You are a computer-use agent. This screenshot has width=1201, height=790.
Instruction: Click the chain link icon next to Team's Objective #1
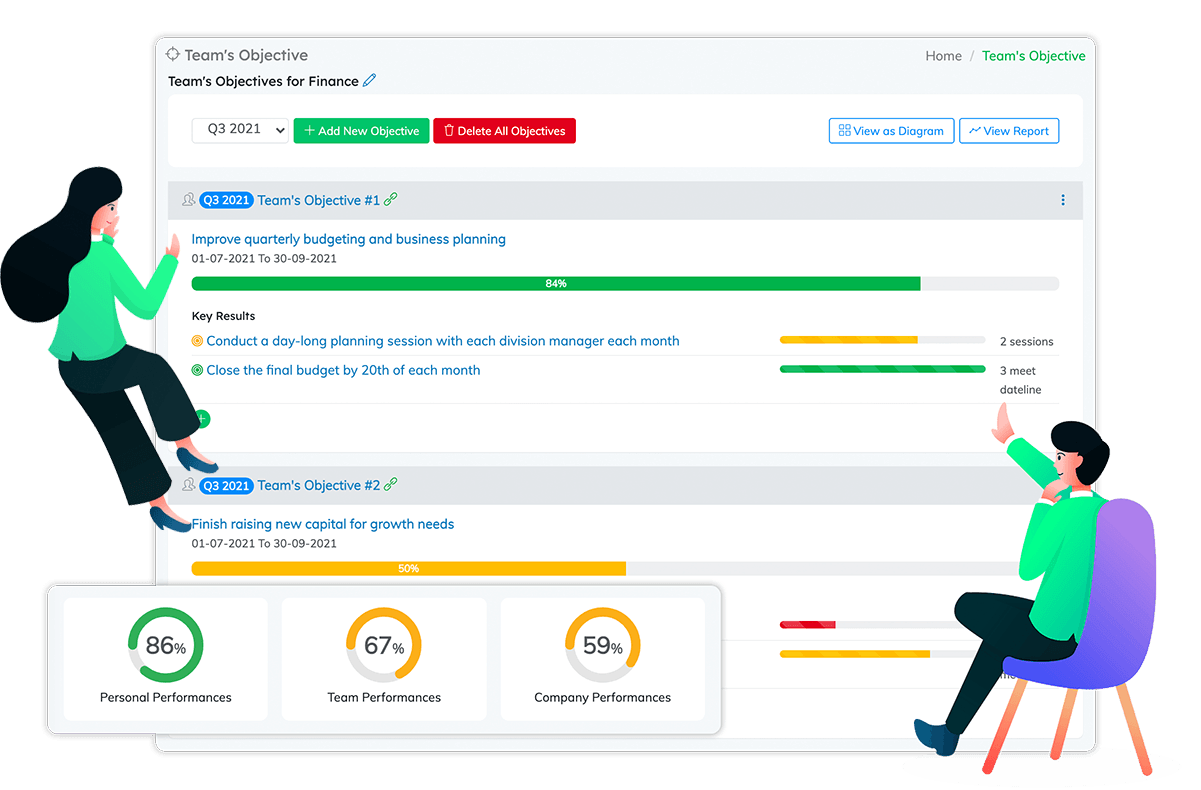(391, 200)
